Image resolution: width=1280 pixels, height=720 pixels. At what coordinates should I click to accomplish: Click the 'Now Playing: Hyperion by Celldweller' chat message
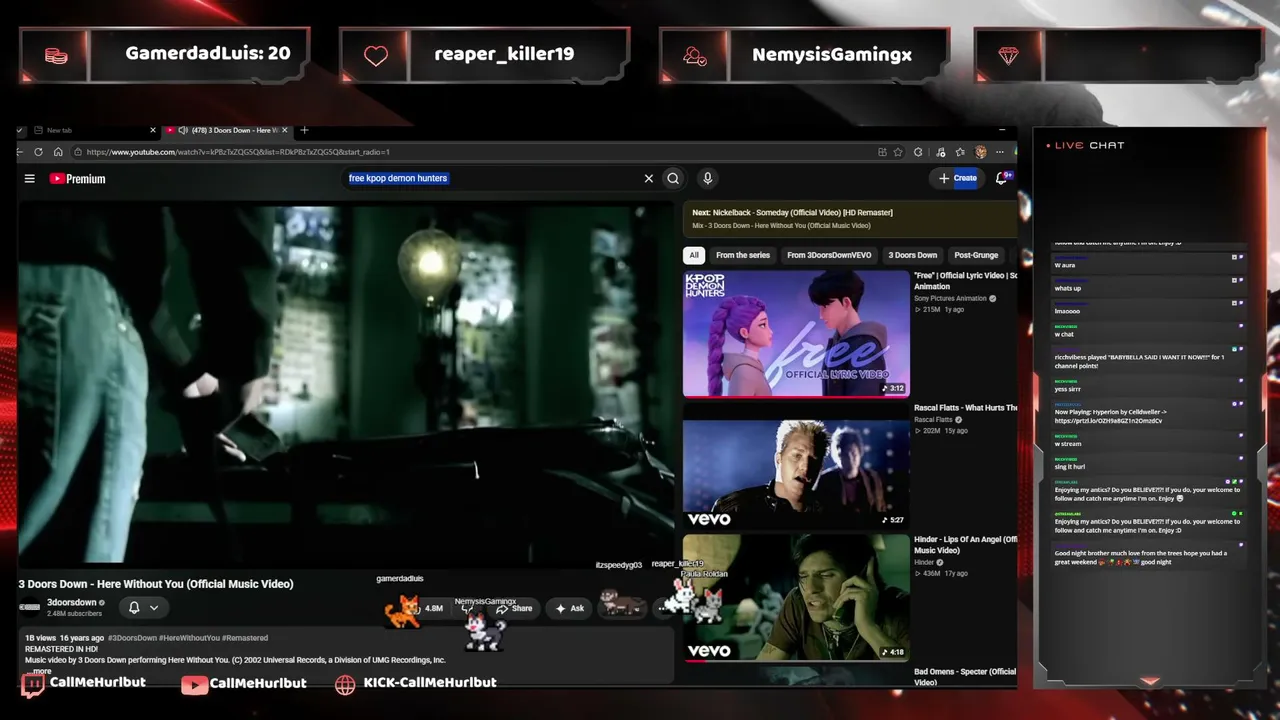(x=1110, y=416)
